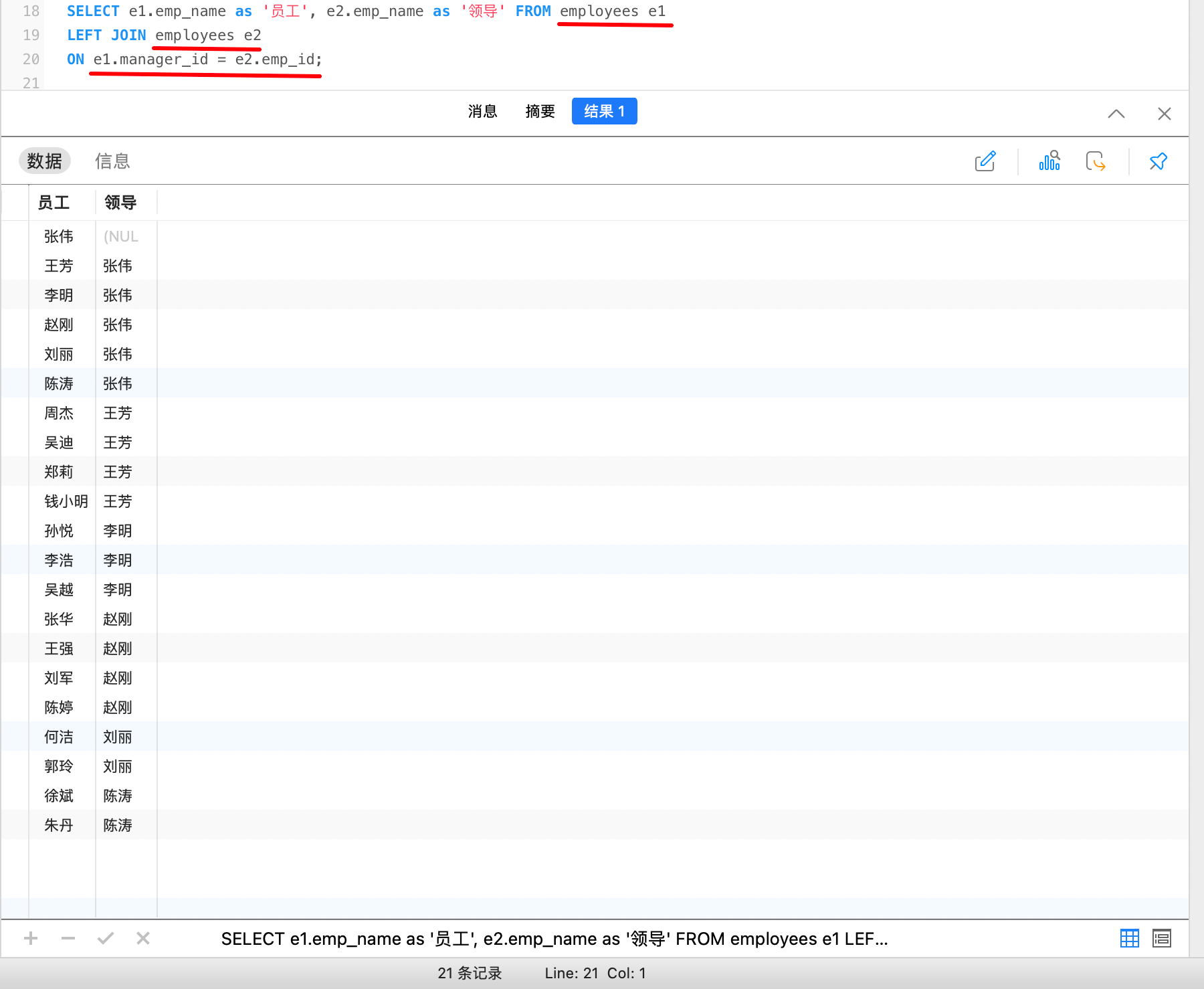
Task: Switch to the 数据 sub-tab
Action: tap(45, 161)
